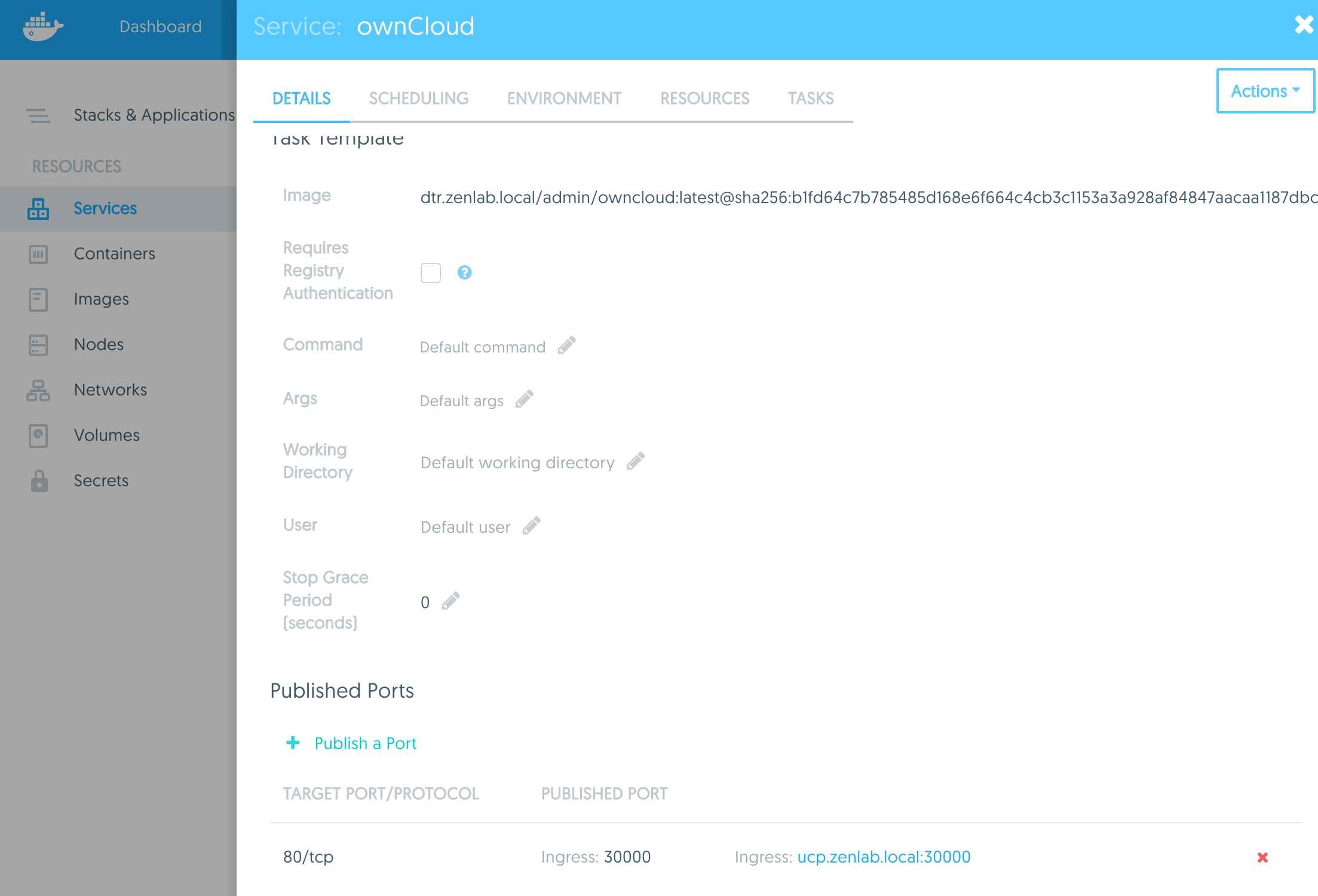The height and width of the screenshot is (896, 1318).
Task: Edit Stop Grace Period pencil icon
Action: tap(450, 601)
